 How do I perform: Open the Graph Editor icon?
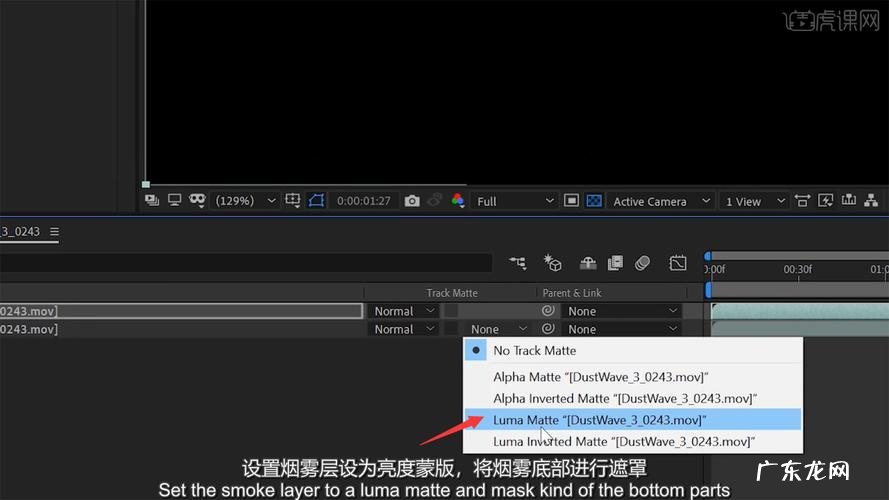pyautogui.click(x=678, y=263)
